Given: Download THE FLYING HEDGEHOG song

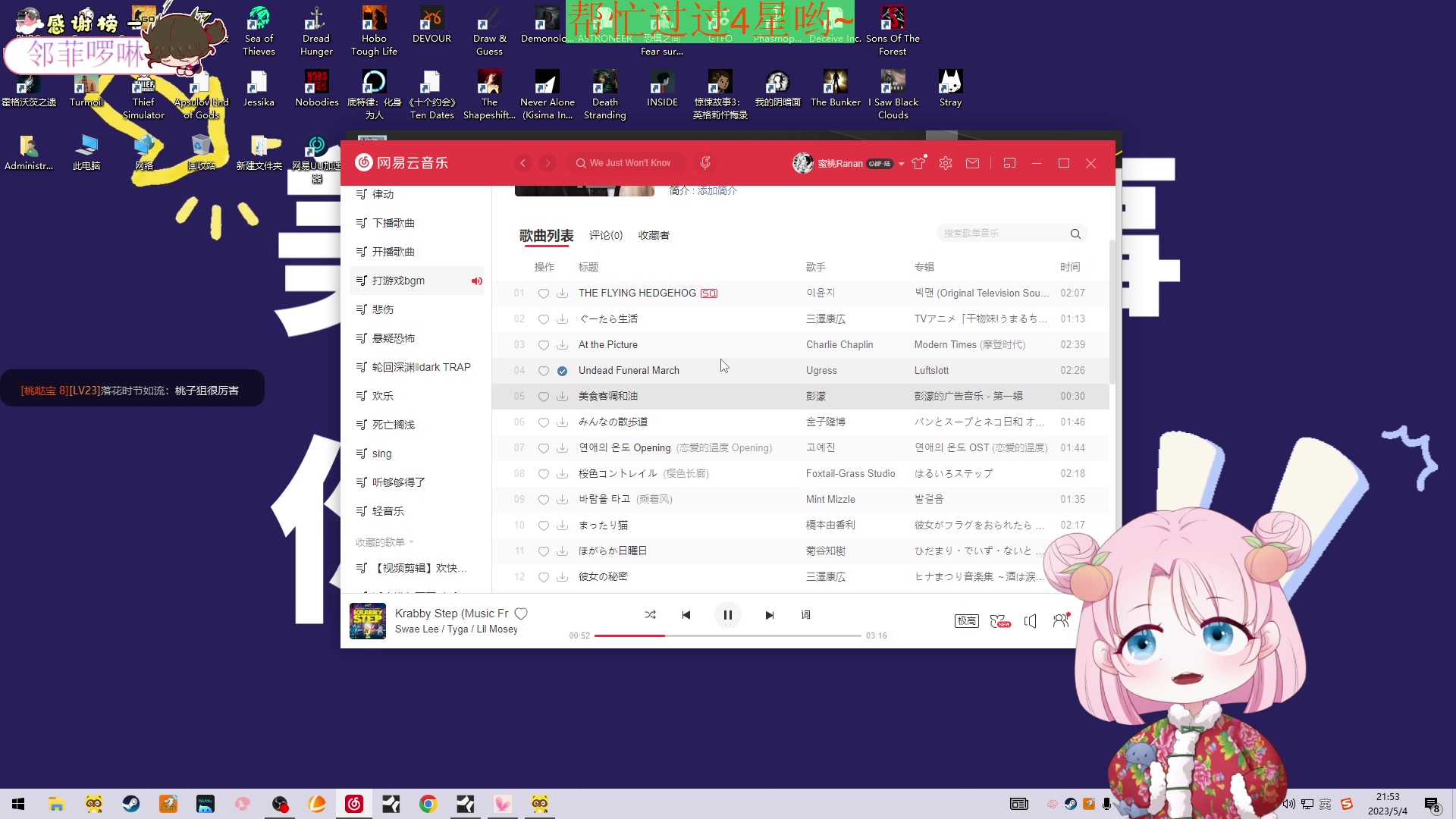Looking at the screenshot, I should [562, 293].
